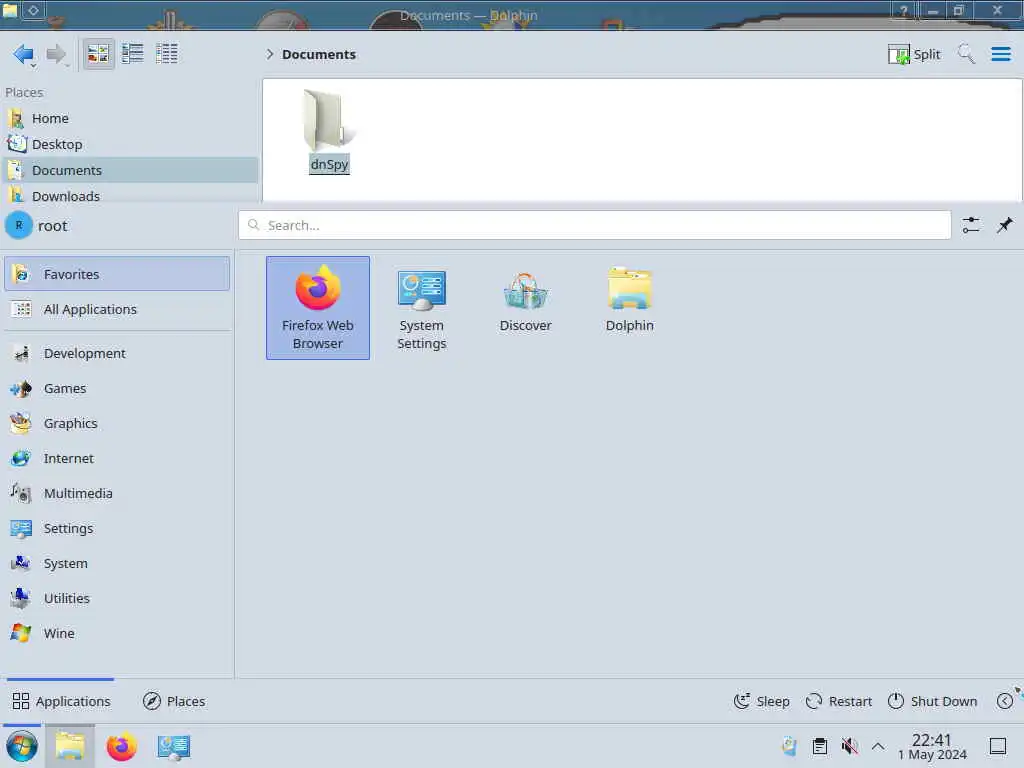This screenshot has height=768, width=1024.
Task: Click the muted volume tray icon
Action: 849,746
